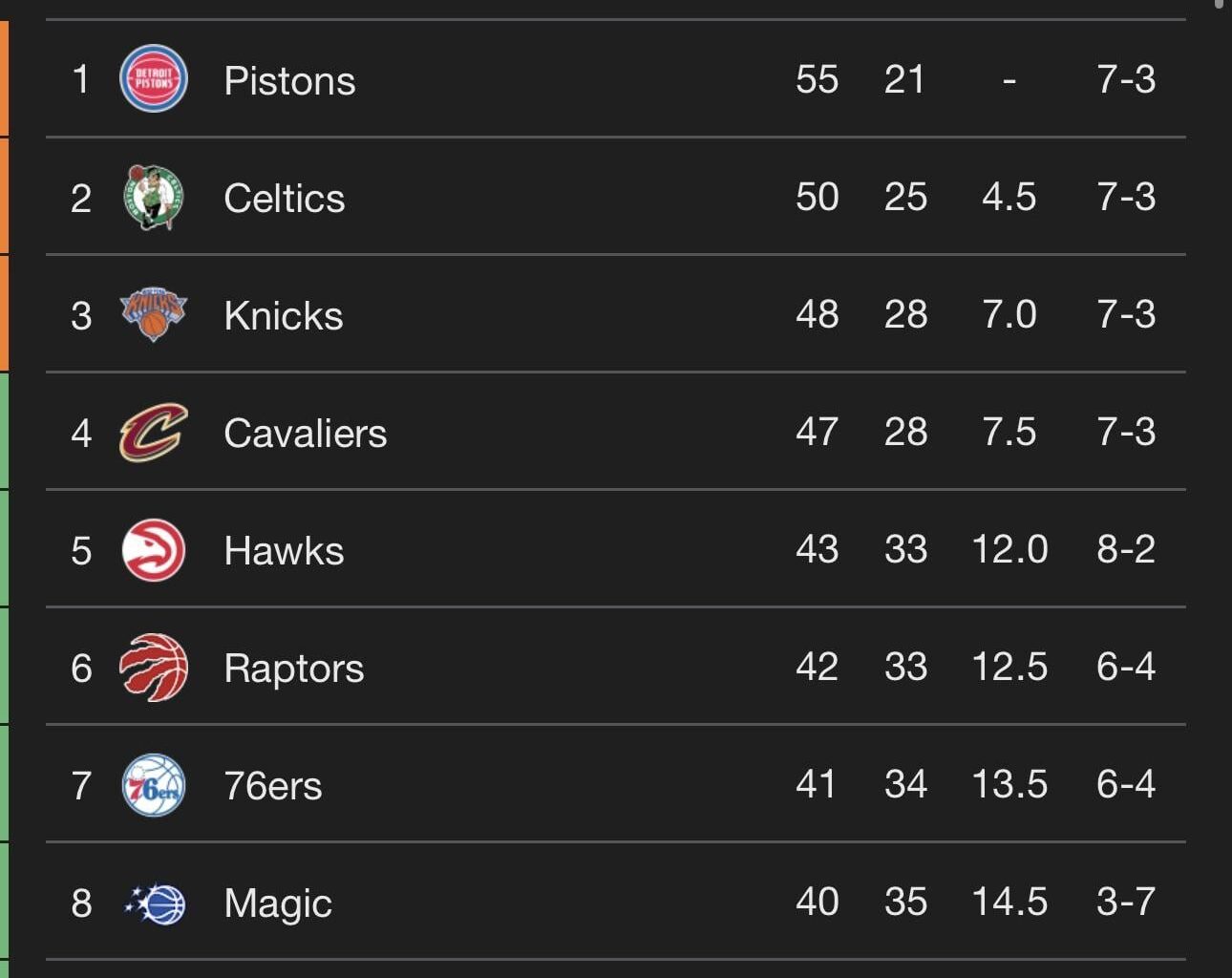Click the Celtics games-back value 4.5
Image resolution: width=1232 pixels, height=978 pixels.
coord(1010,197)
